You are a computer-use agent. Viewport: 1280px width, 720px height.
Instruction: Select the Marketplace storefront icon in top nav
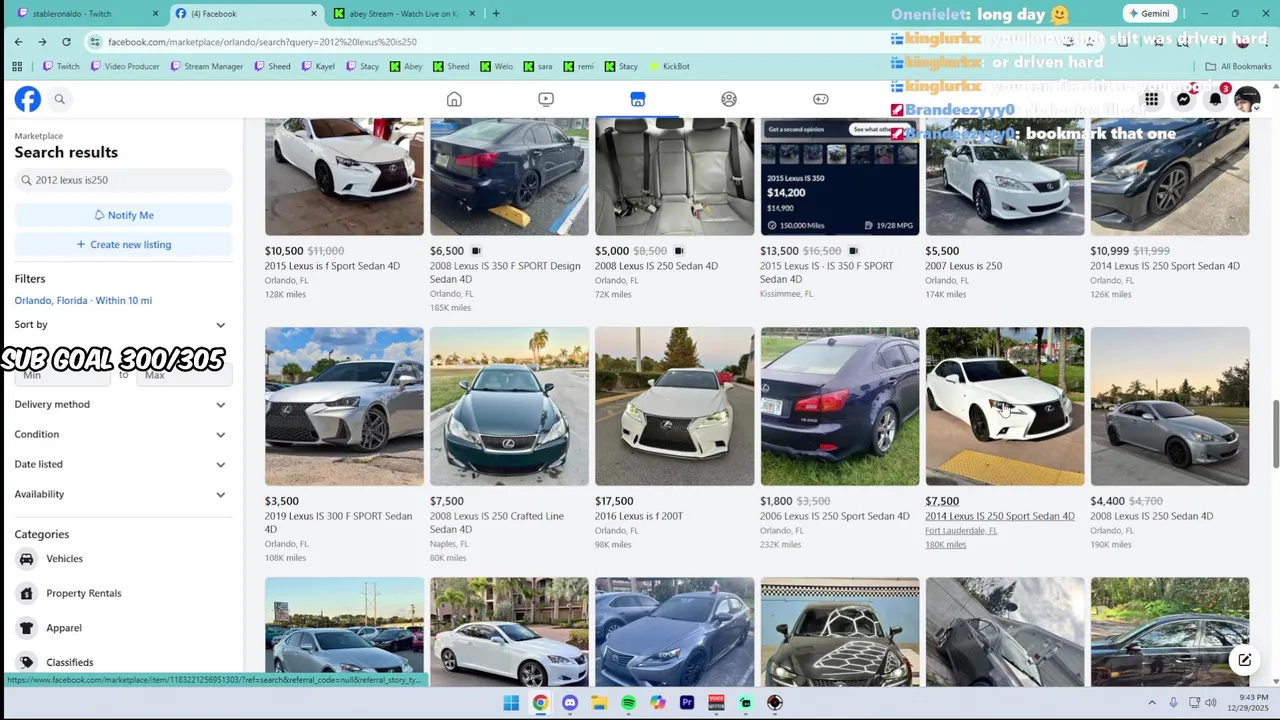pos(638,99)
